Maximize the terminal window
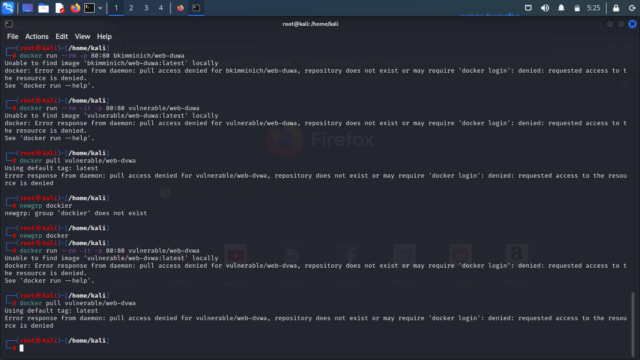The width and height of the screenshot is (640, 360). (621, 24)
